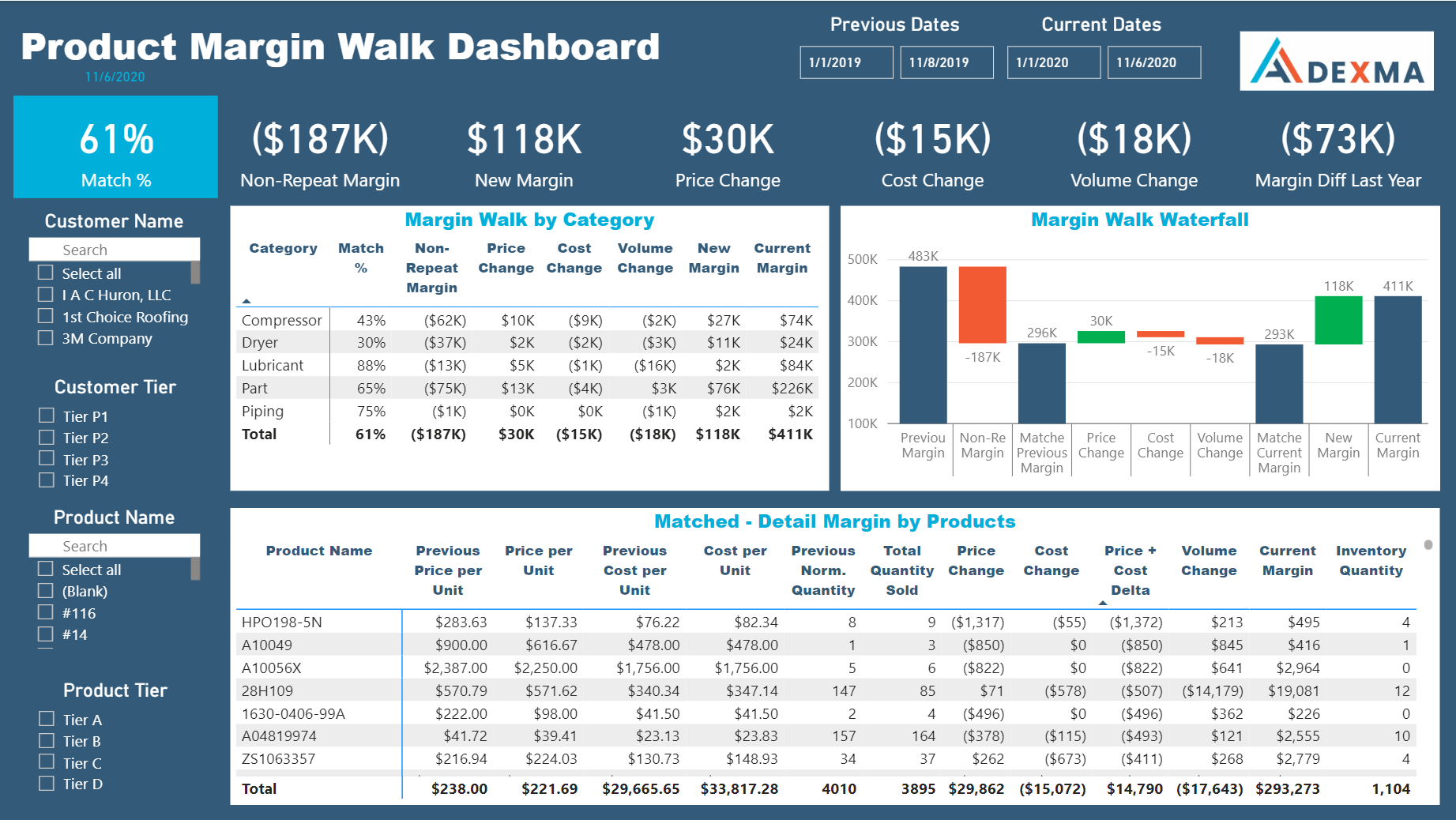Check Tier A in Product Tier

click(x=45, y=720)
